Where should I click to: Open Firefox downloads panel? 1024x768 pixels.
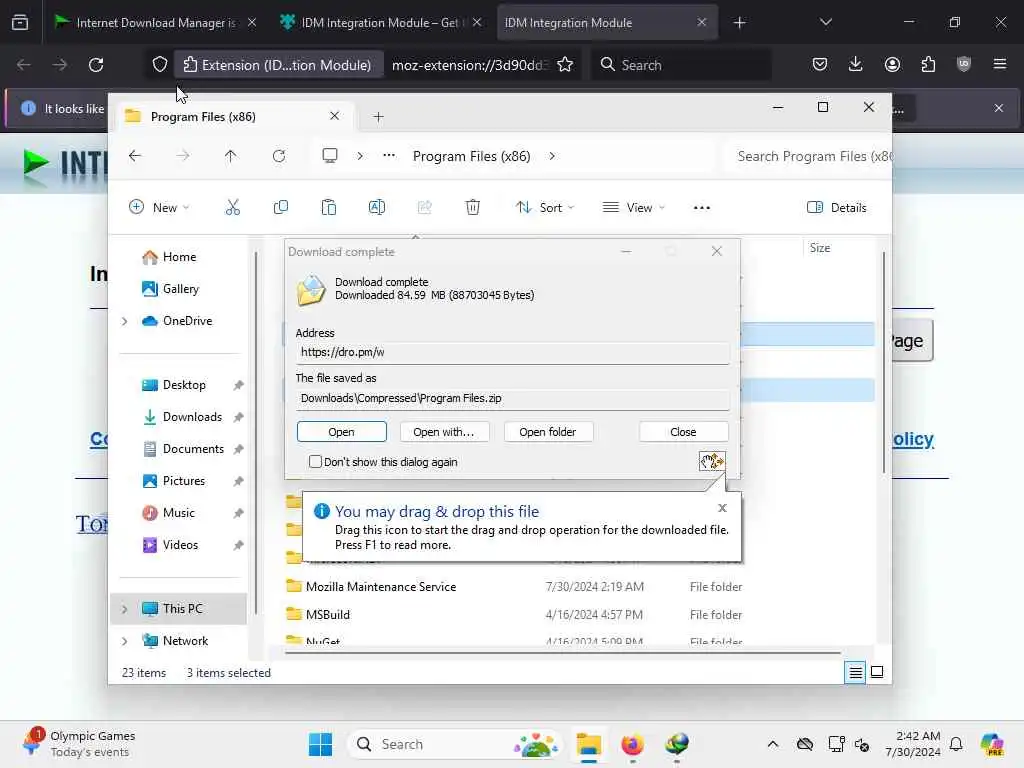(856, 64)
